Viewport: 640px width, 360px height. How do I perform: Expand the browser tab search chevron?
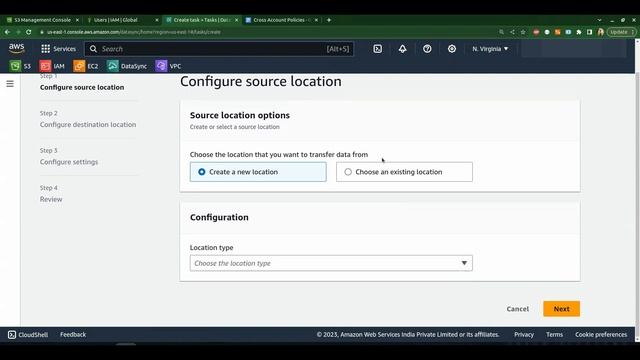pos(599,20)
